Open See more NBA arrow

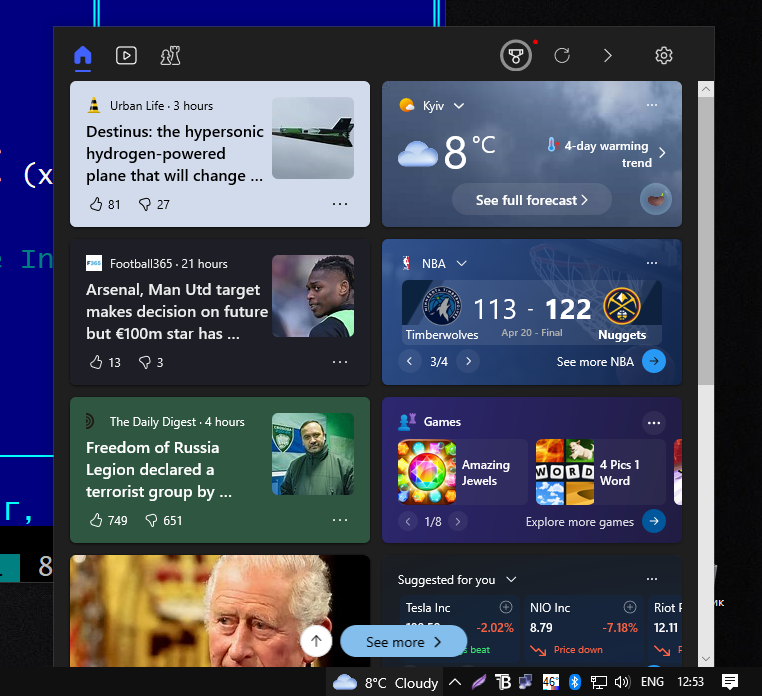[654, 362]
